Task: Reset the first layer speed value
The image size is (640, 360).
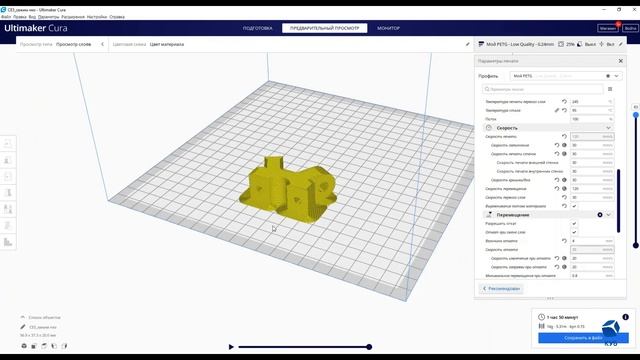Action: click(564, 198)
